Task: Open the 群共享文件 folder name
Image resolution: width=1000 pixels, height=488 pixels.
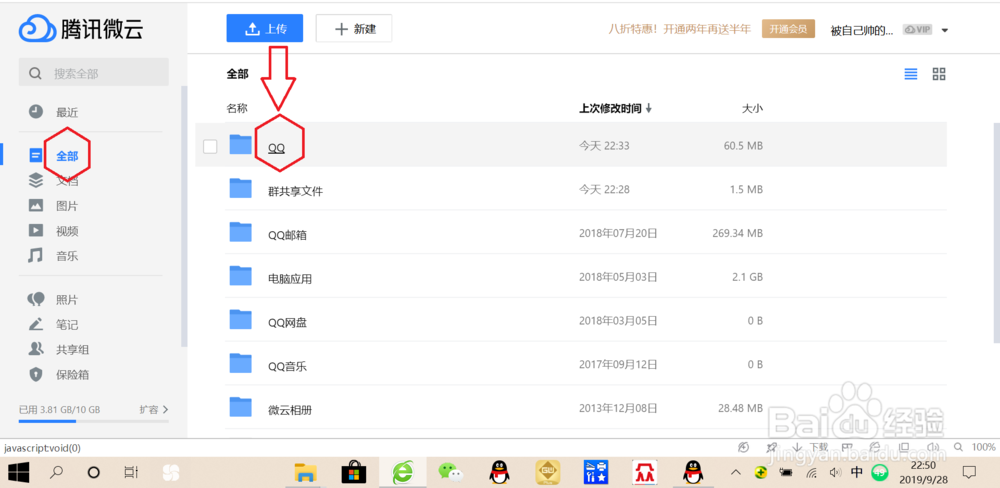Action: (x=295, y=191)
